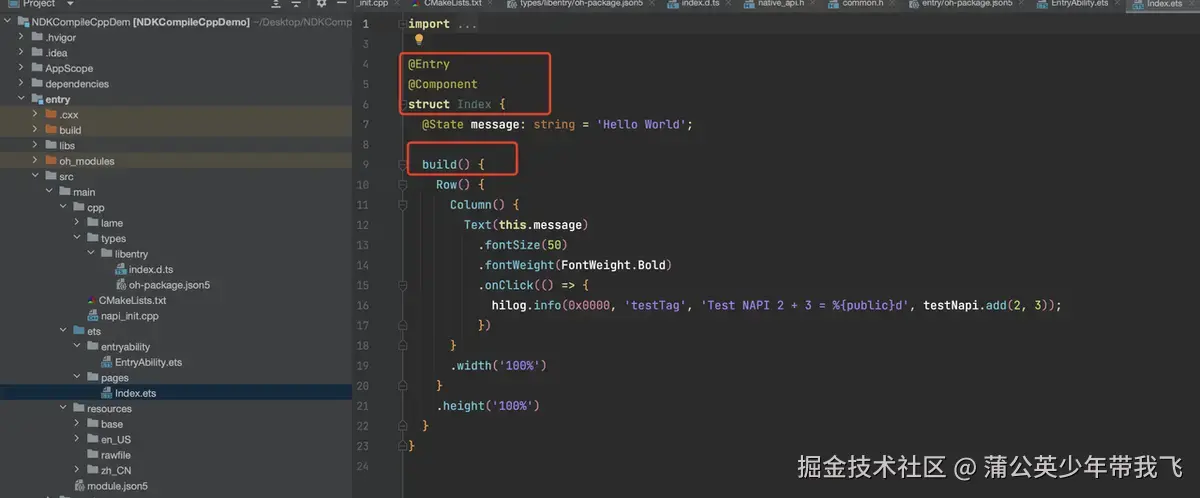
Task: Expand the base resources folder
Action: (78, 424)
